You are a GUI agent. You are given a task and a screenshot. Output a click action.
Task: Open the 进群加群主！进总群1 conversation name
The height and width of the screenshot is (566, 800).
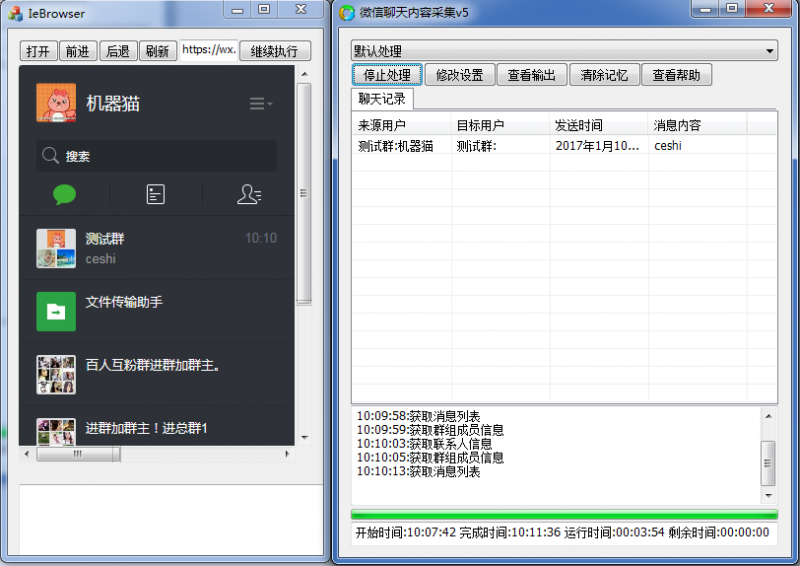pos(146,428)
